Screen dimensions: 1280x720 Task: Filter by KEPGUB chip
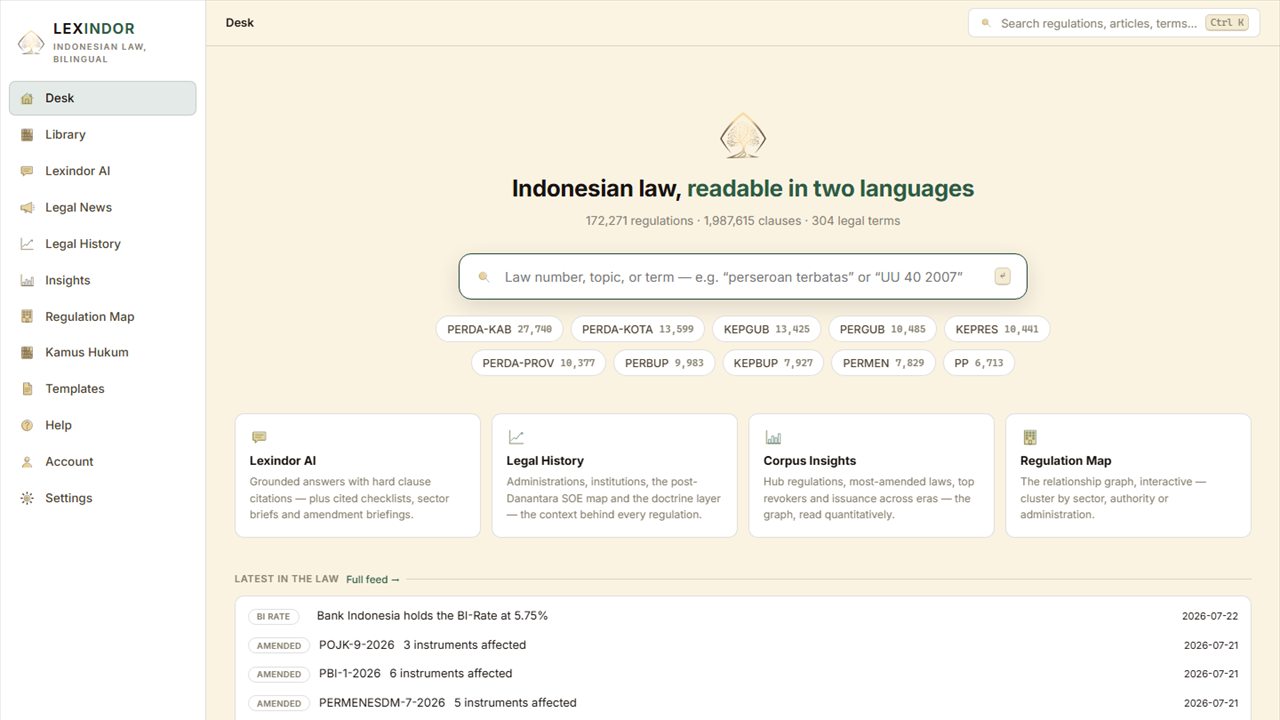tap(766, 329)
